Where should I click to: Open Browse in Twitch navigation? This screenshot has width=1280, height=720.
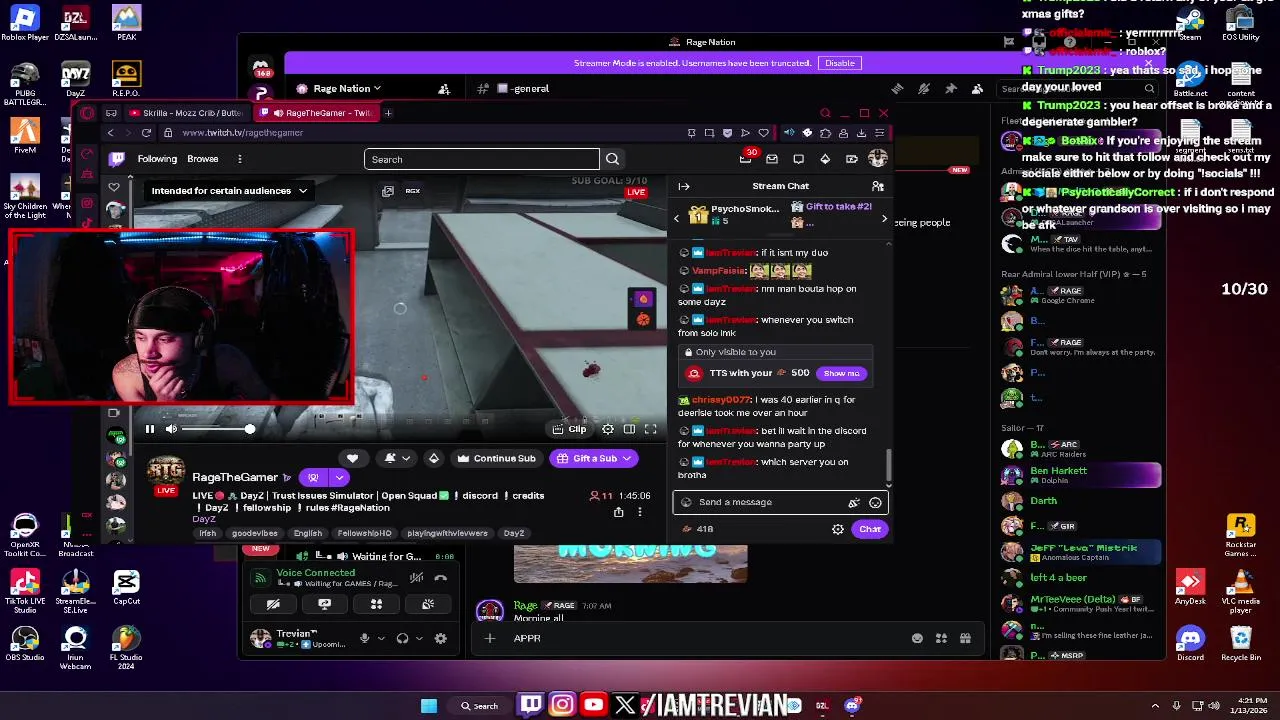[202, 158]
